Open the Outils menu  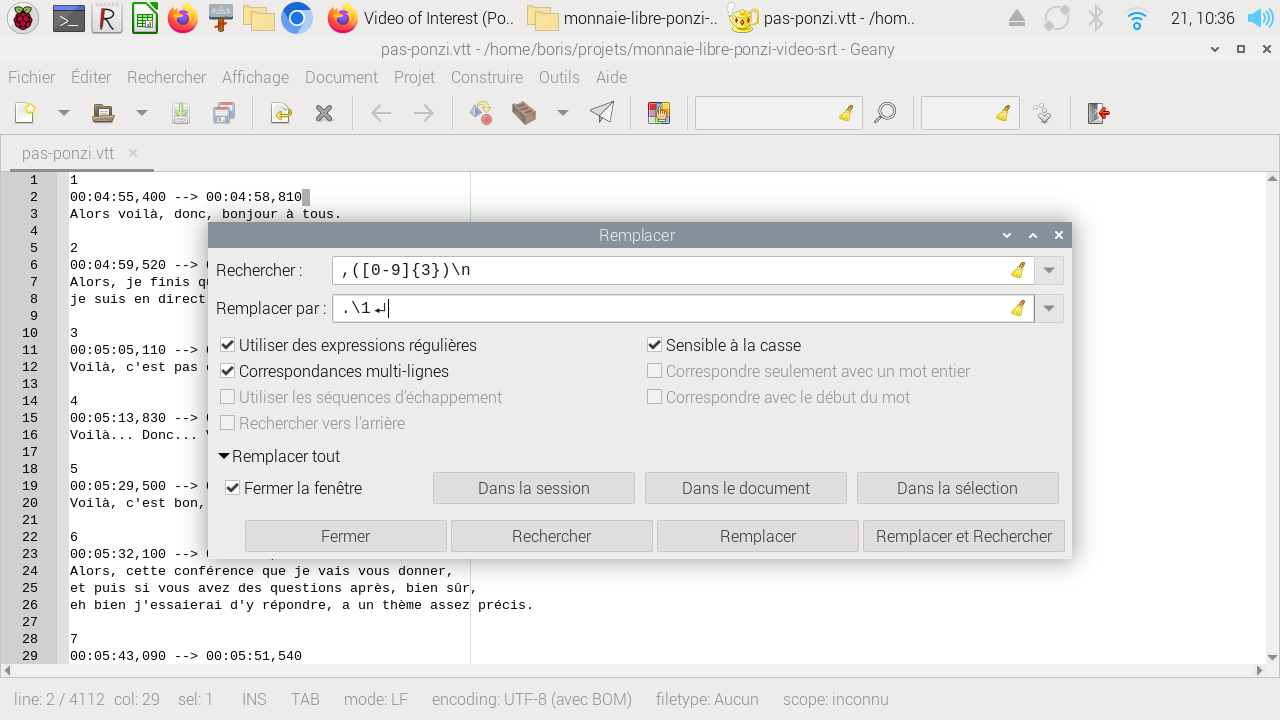[559, 77]
